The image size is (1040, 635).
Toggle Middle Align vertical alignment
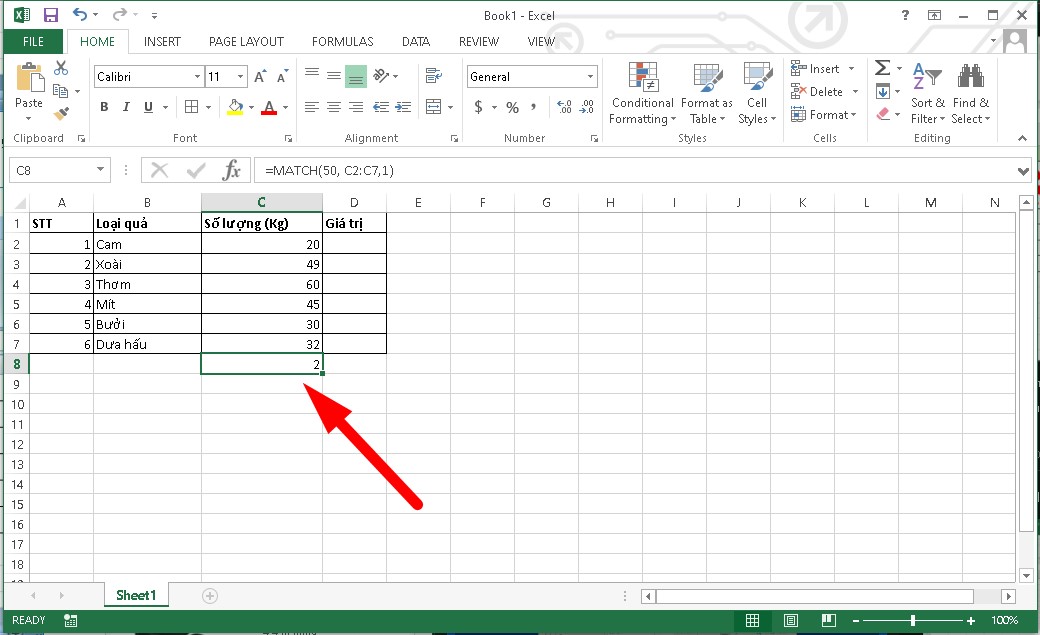click(334, 76)
